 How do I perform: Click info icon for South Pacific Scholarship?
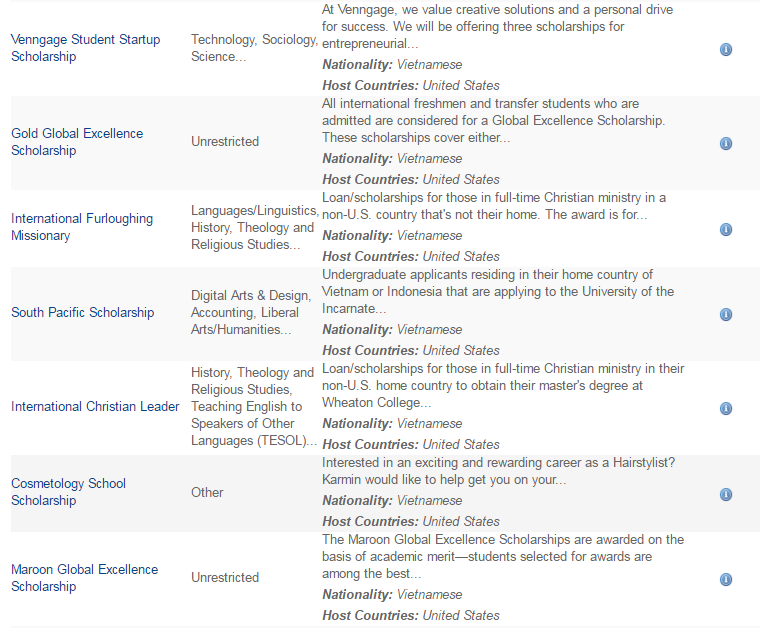click(726, 314)
